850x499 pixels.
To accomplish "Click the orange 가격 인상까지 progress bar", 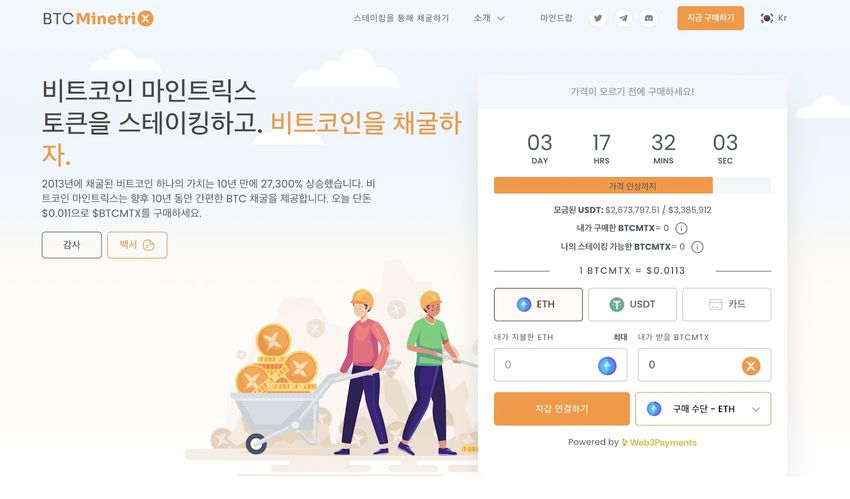I will point(603,186).
